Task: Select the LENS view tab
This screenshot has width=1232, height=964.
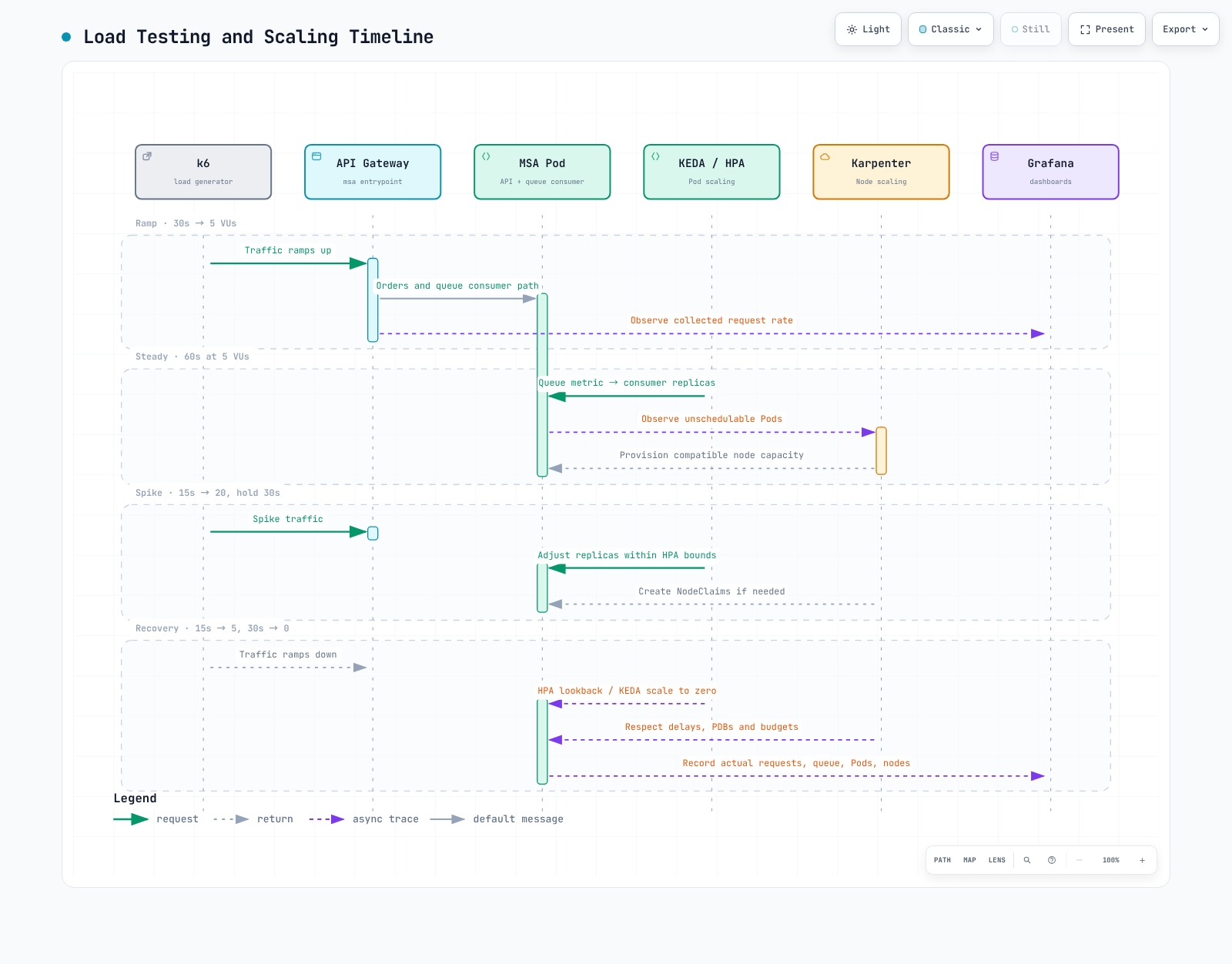Action: click(997, 860)
